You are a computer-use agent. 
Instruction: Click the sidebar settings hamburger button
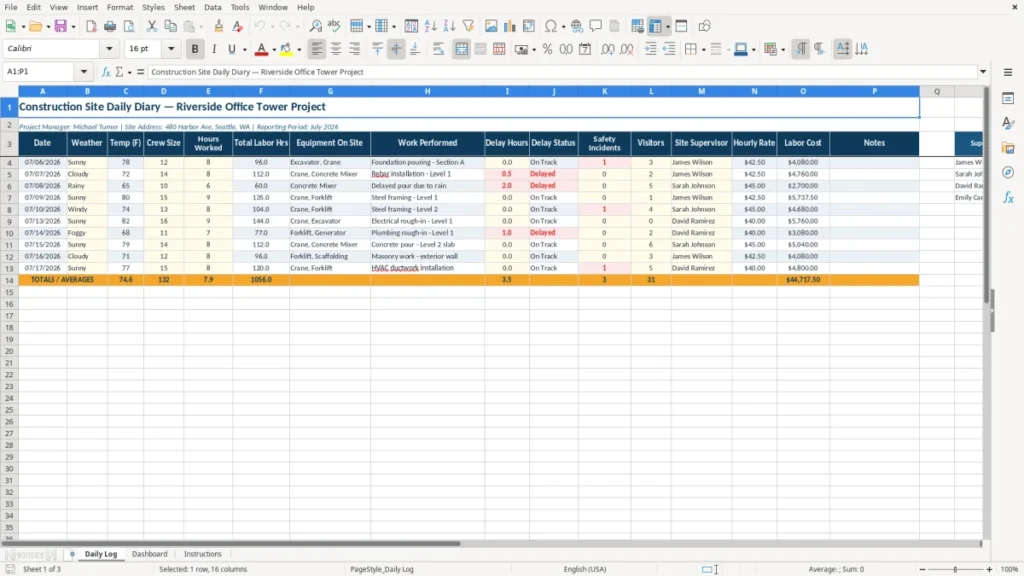coord(1008,72)
